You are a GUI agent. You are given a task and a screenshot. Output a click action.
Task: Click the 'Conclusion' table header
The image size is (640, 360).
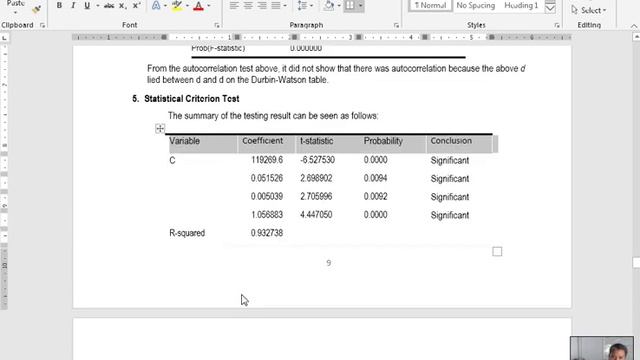click(451, 141)
